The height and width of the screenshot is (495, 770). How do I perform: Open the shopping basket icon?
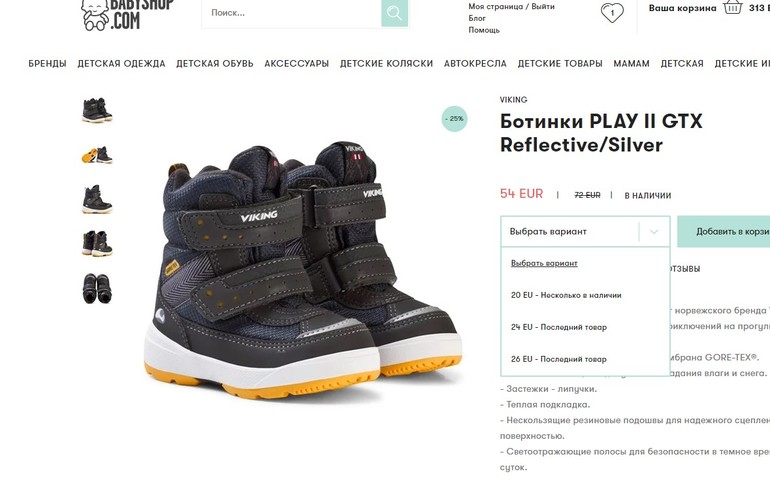click(x=732, y=7)
